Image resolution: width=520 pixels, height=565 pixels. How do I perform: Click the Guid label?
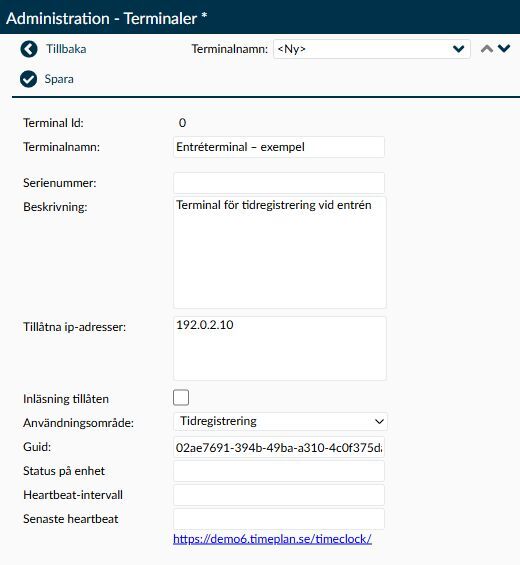click(37, 447)
